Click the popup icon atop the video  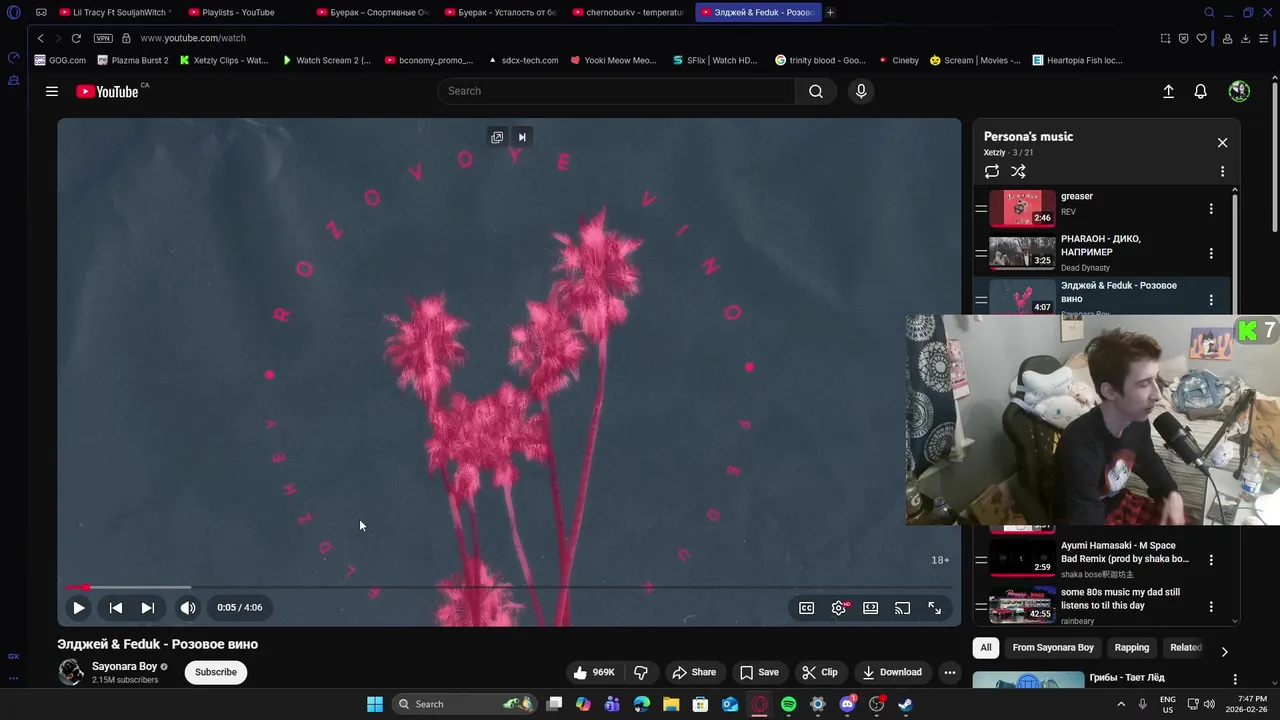click(497, 137)
